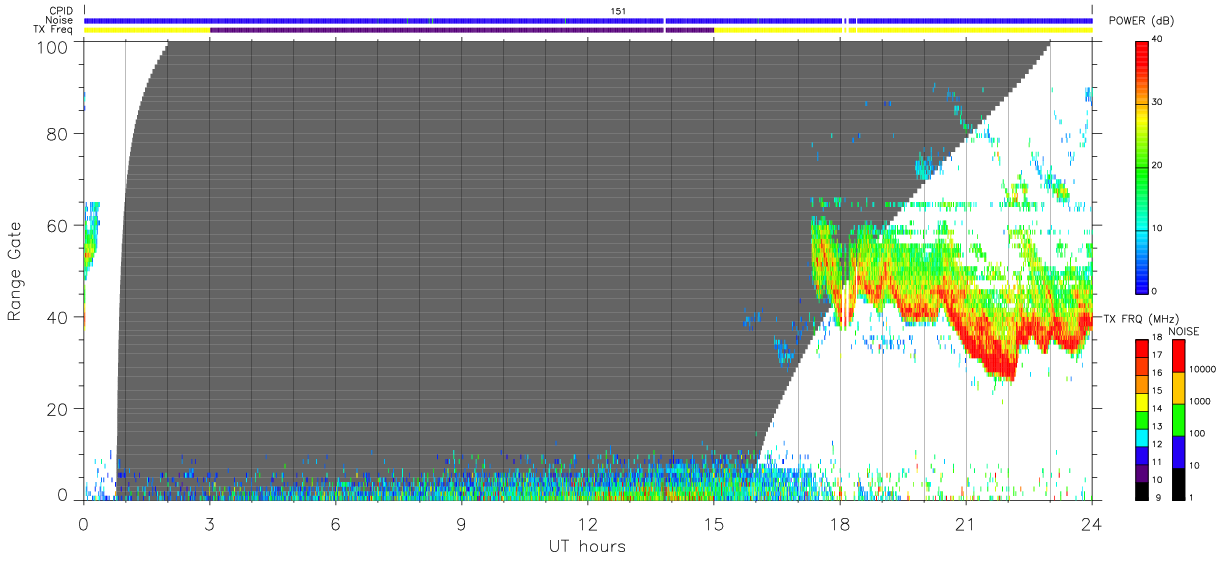Click the 40 tick on Range Gate axis
Viewport: 1228px width, 567px height.
click(57, 317)
